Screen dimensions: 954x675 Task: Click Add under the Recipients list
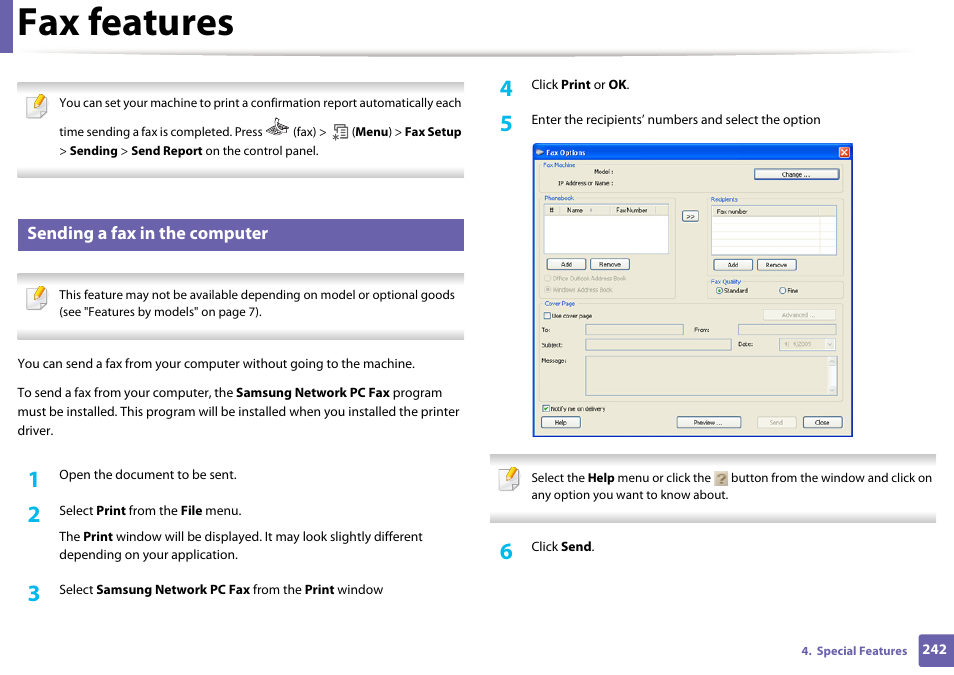[733, 265]
